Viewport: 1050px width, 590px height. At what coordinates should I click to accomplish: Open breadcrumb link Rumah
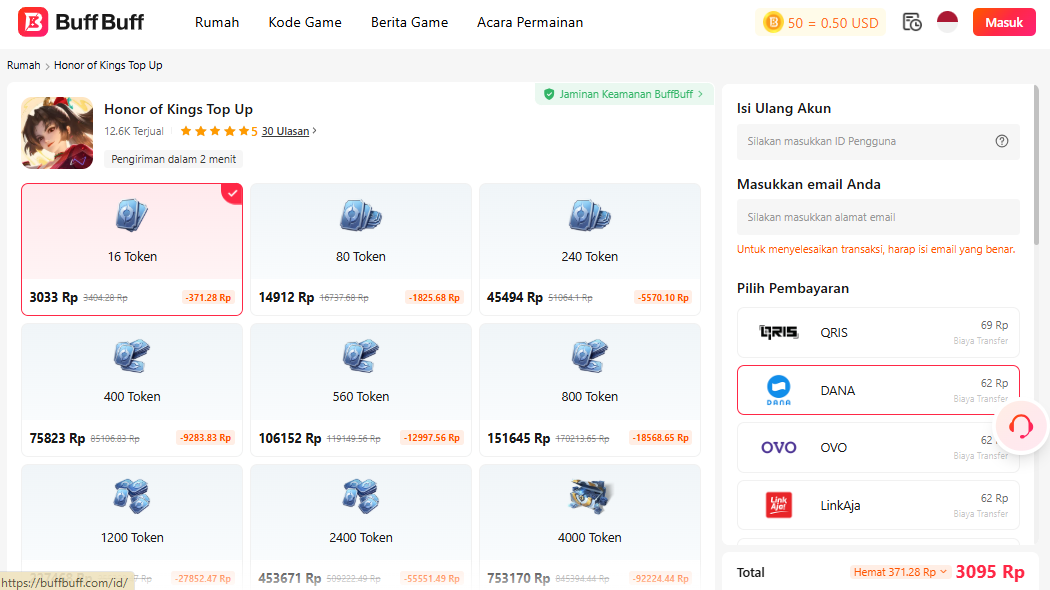click(23, 64)
